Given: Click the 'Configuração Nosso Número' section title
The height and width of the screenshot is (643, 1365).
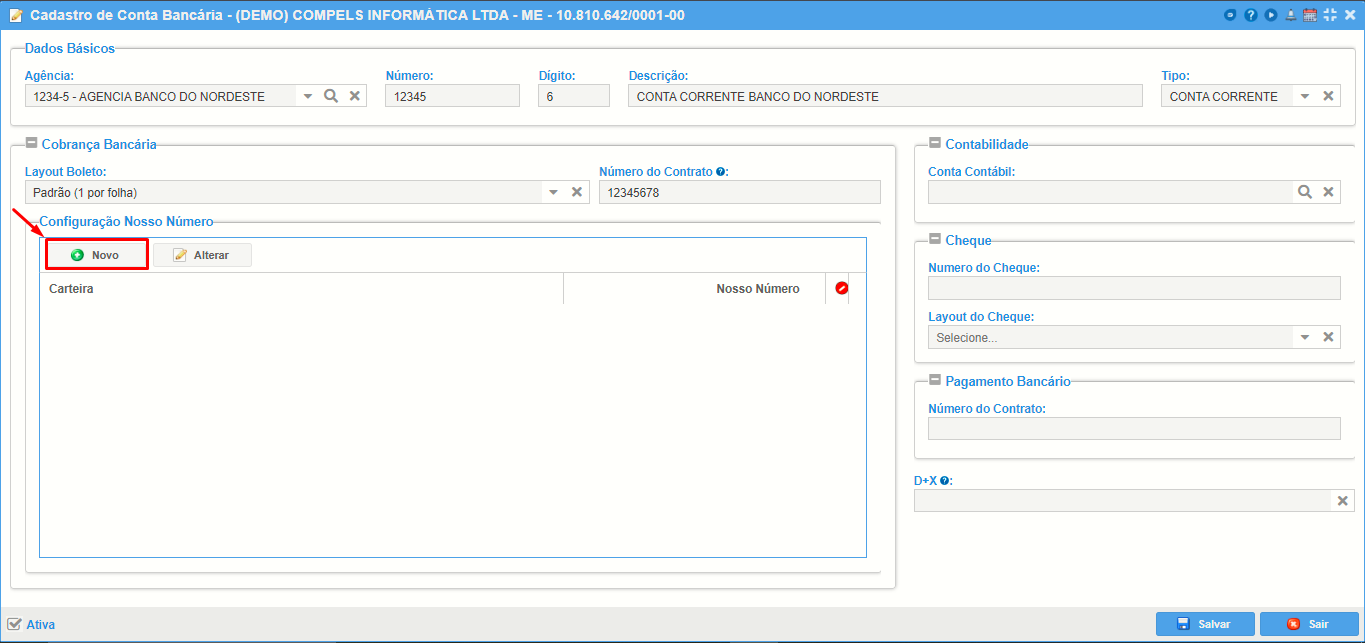Looking at the screenshot, I should (x=126, y=221).
